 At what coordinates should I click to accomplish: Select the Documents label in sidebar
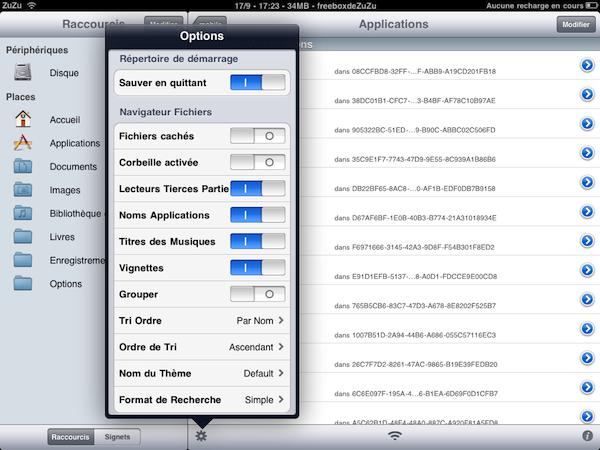pos(73,167)
